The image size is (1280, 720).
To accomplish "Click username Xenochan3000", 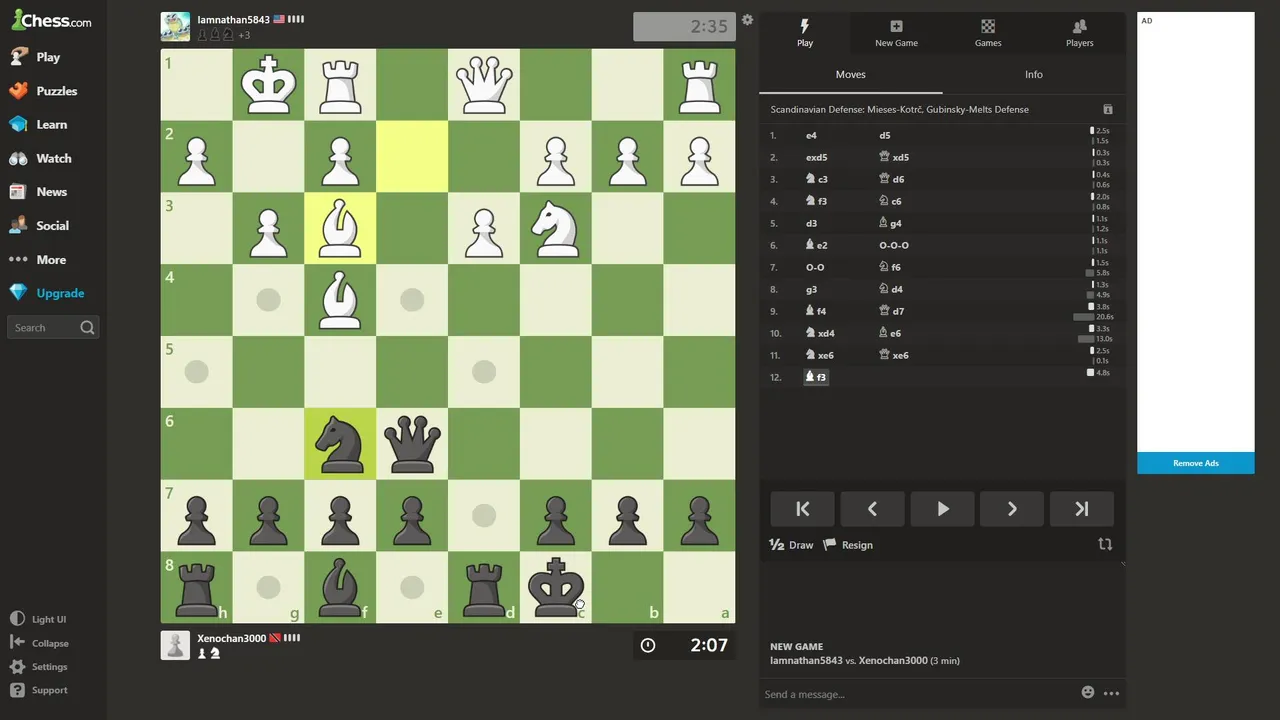I will [232, 638].
